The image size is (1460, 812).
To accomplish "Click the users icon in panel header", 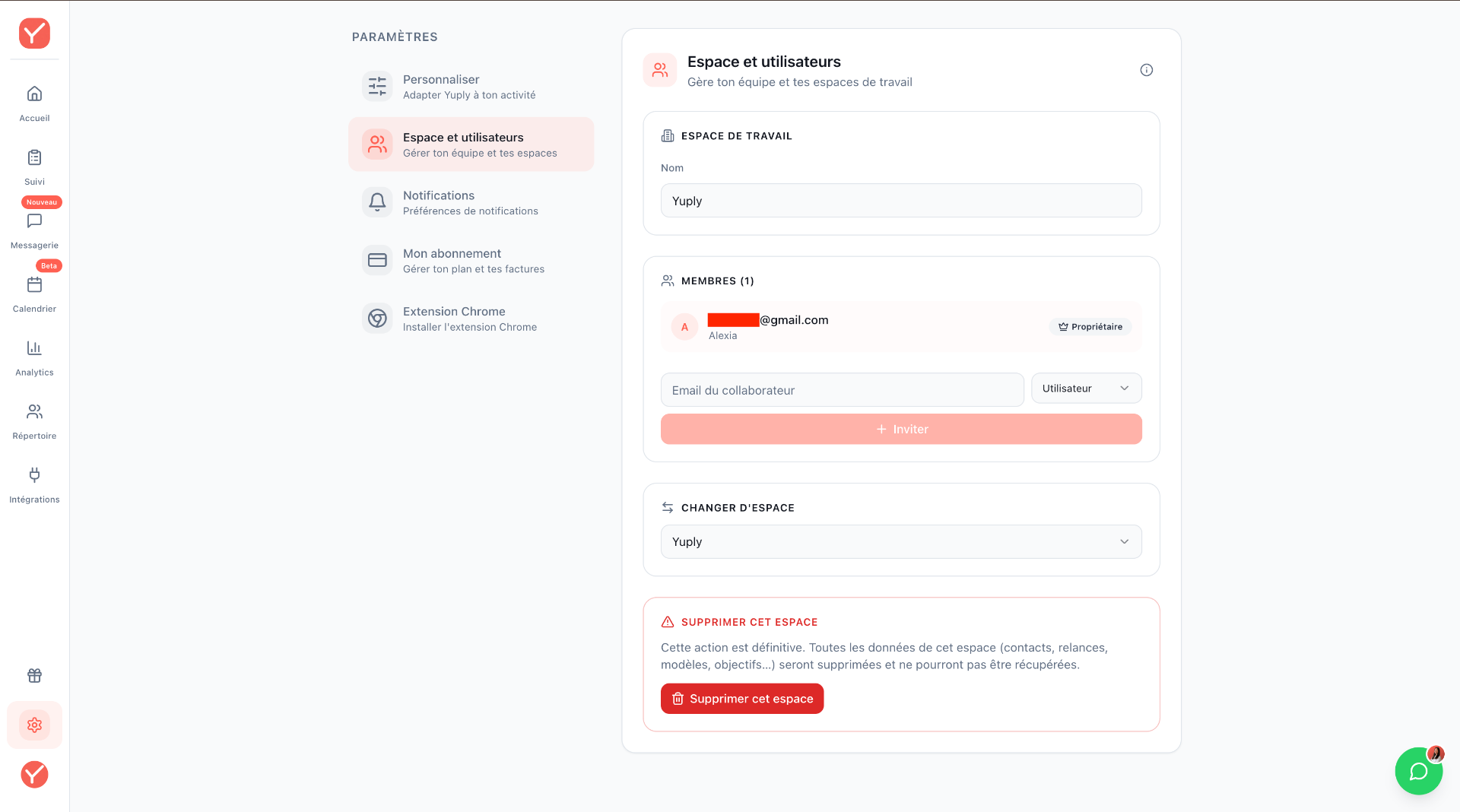I will (660, 70).
